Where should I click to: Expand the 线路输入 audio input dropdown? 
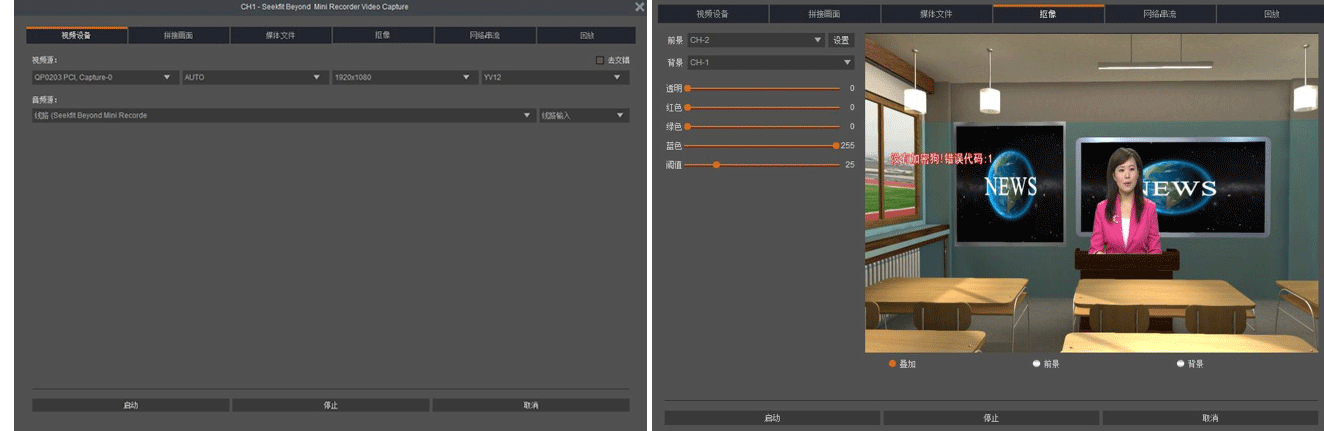[x=584, y=116]
